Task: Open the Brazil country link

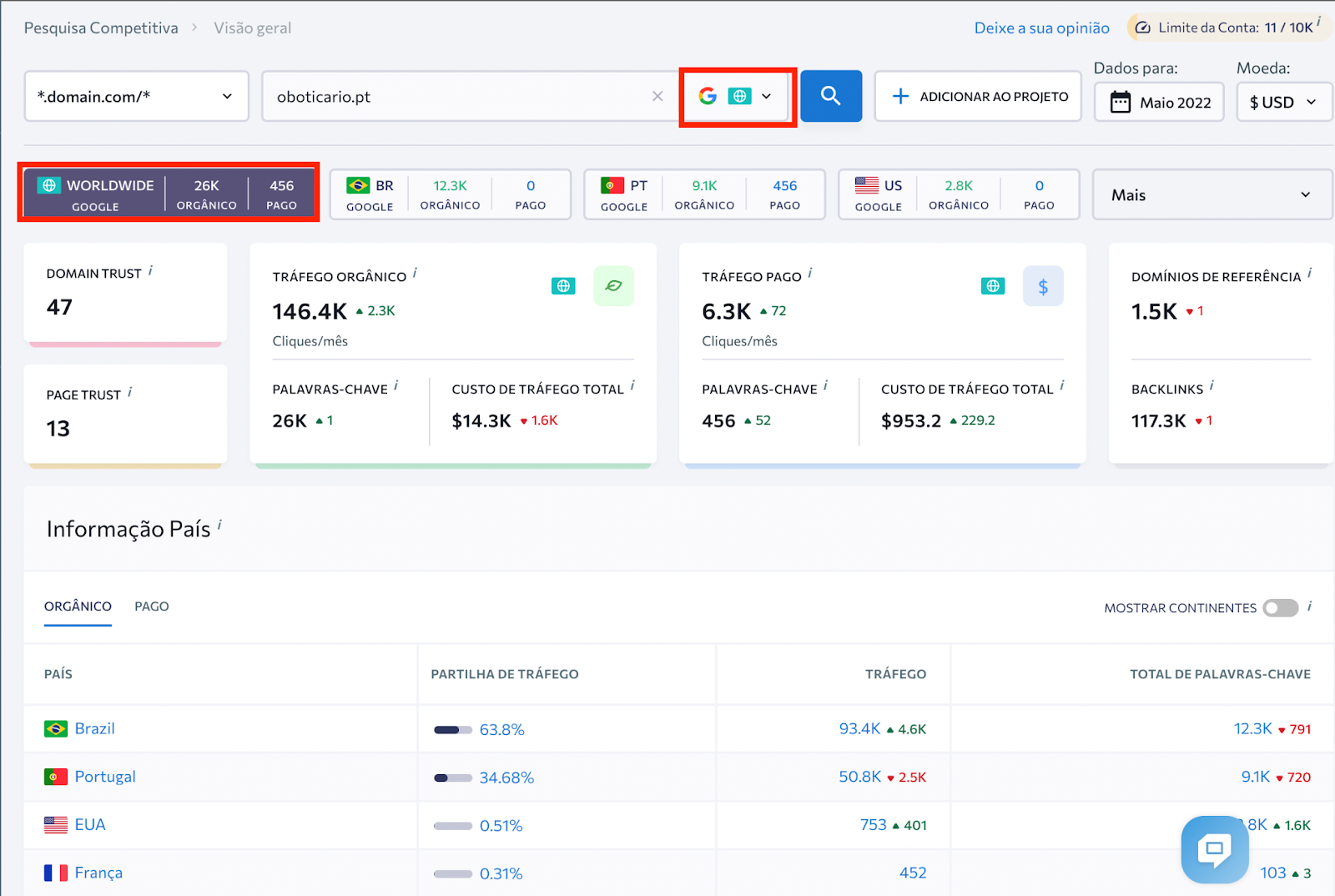Action: 94,728
